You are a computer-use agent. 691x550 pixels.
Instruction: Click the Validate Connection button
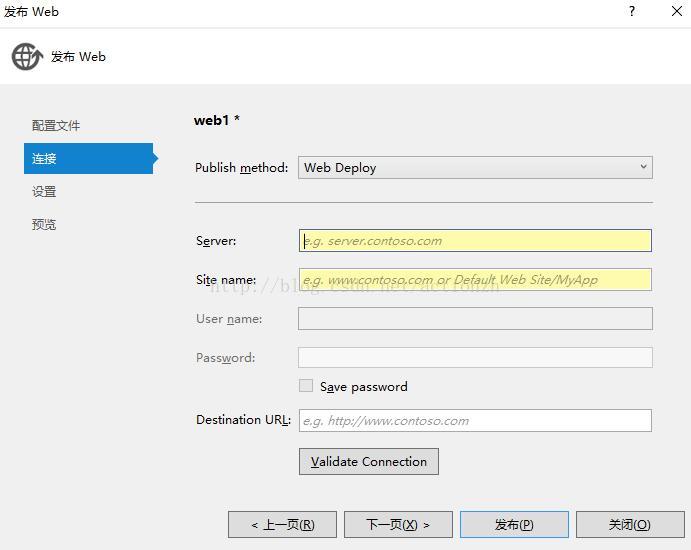[368, 462]
